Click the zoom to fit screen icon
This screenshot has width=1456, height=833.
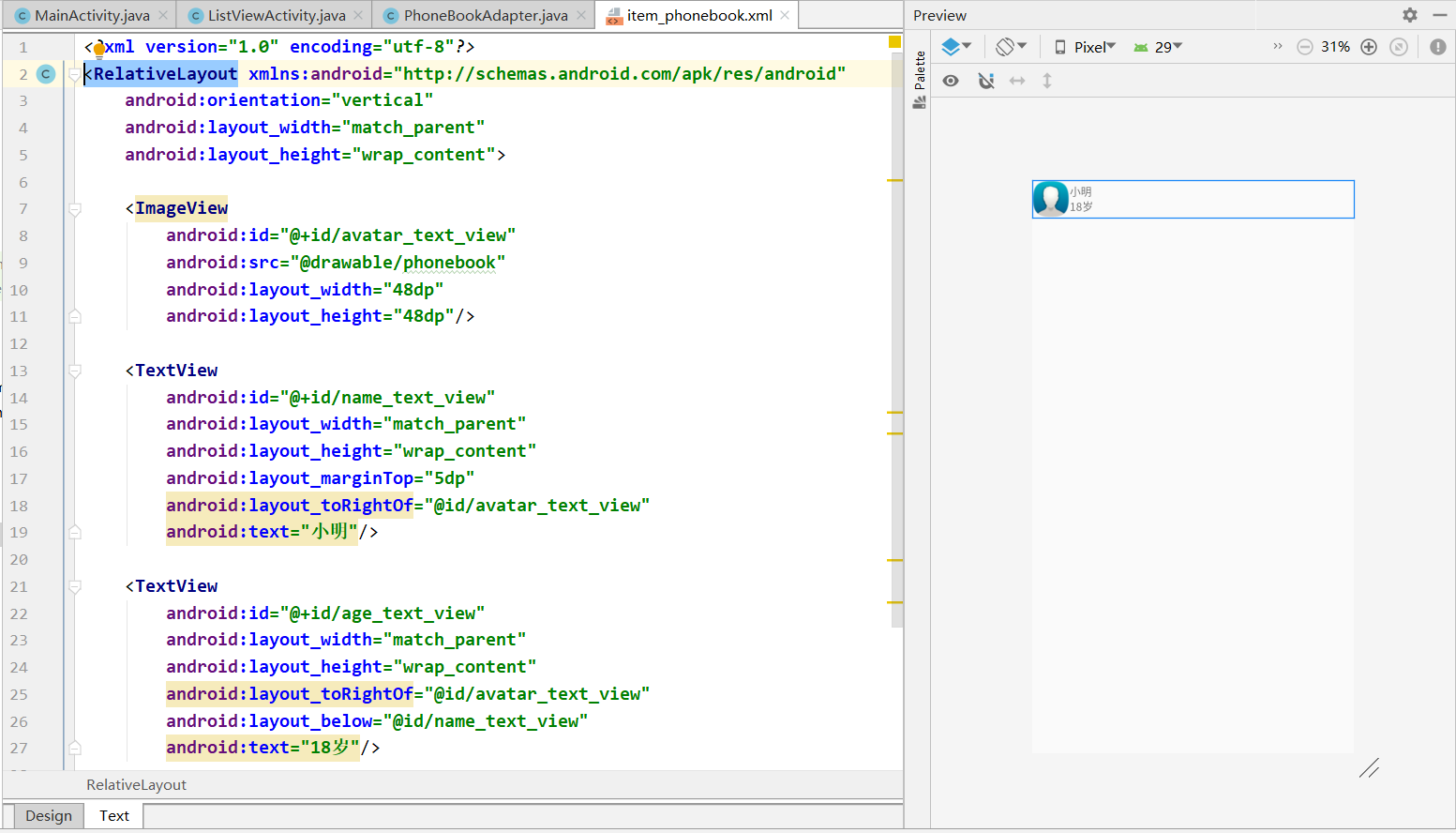point(1399,47)
